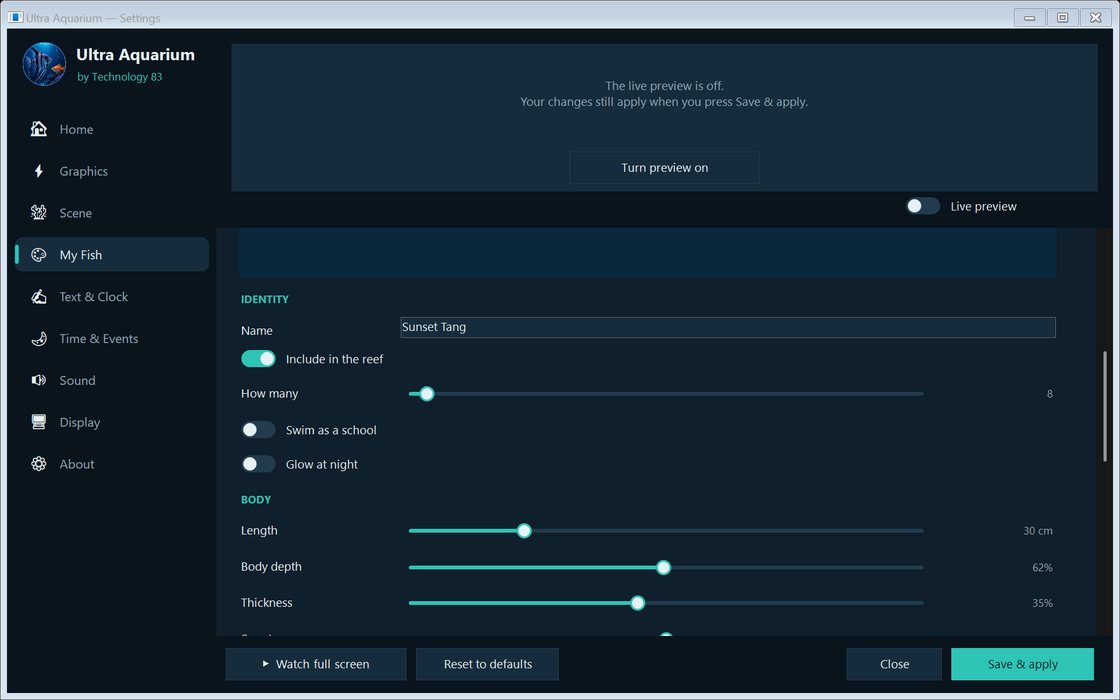Screen dimensions: 1120x700
Task: Click the Thickness slider handle
Action: (x=637, y=603)
